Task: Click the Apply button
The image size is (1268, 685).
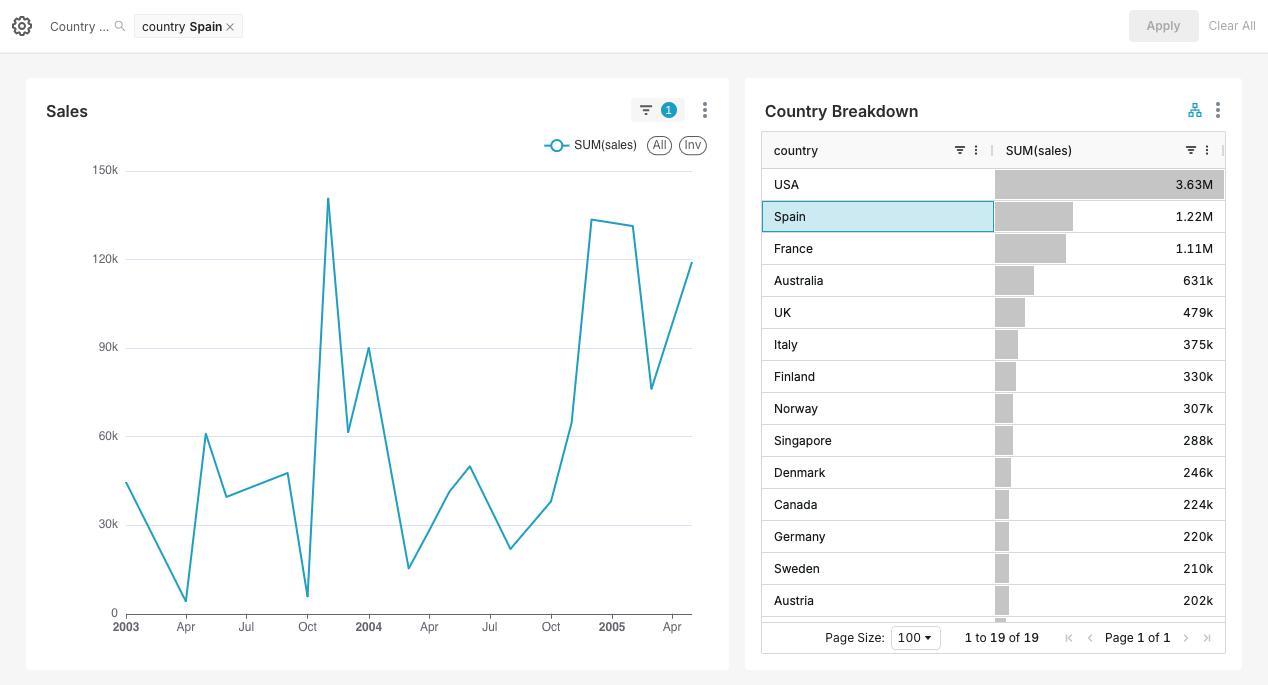Action: (1163, 26)
